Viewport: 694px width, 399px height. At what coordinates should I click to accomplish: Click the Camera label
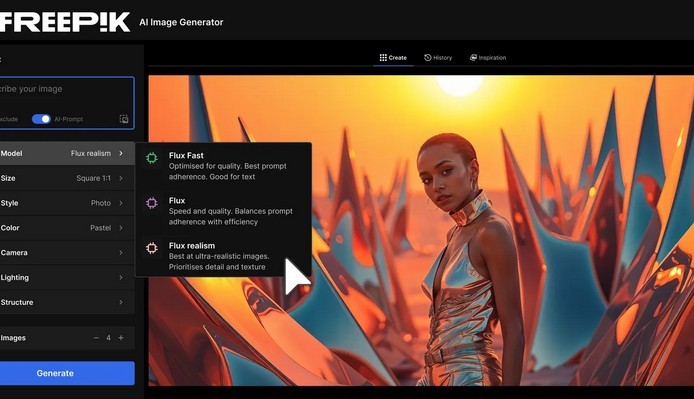(x=14, y=252)
